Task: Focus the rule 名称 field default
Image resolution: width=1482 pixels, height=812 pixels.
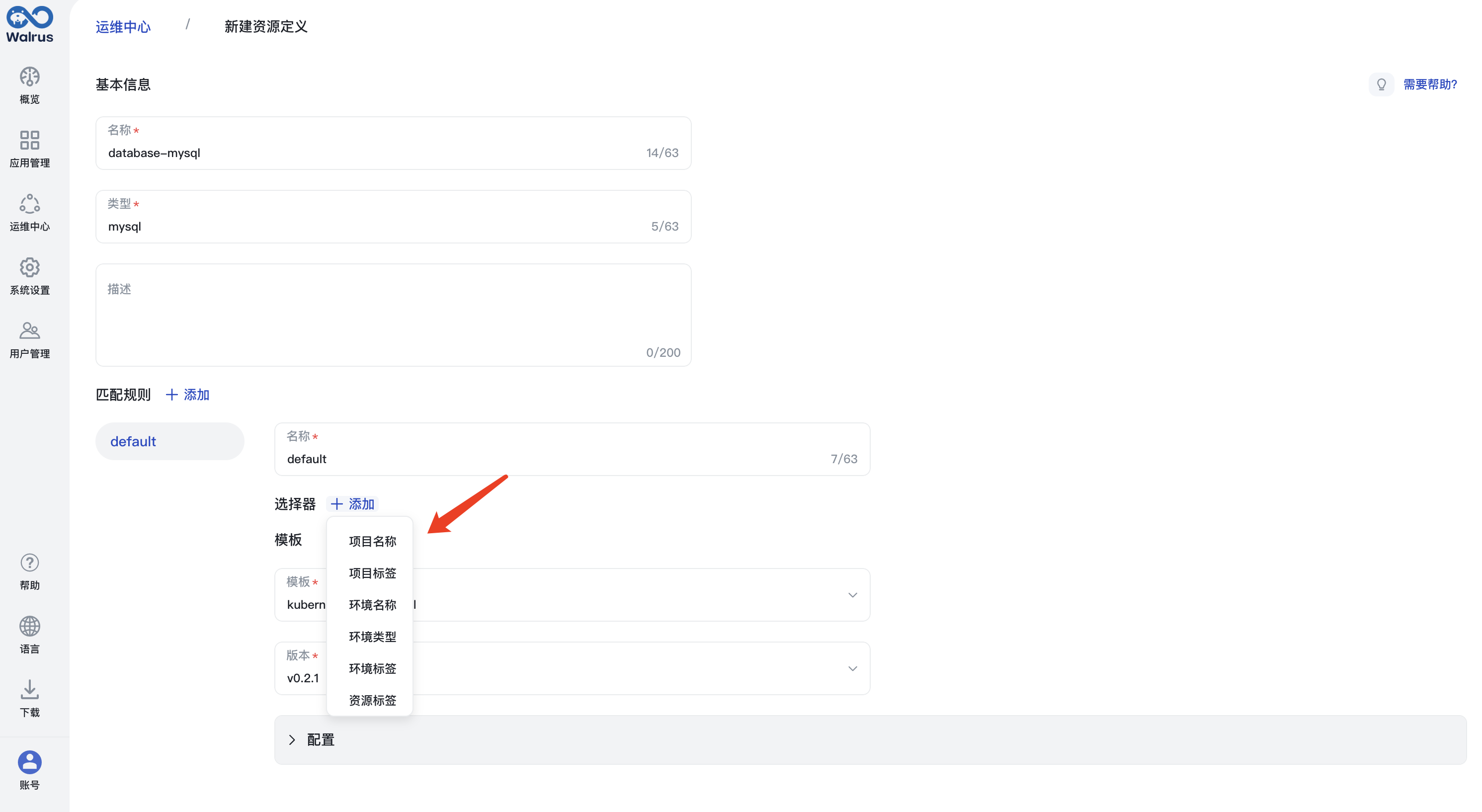Action: [x=573, y=449]
